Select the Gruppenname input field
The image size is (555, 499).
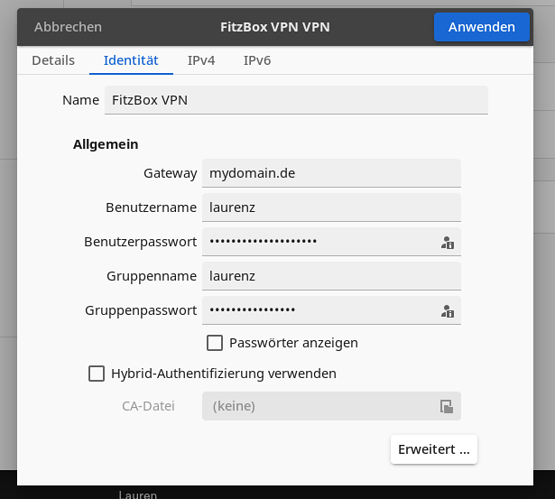coord(331,276)
